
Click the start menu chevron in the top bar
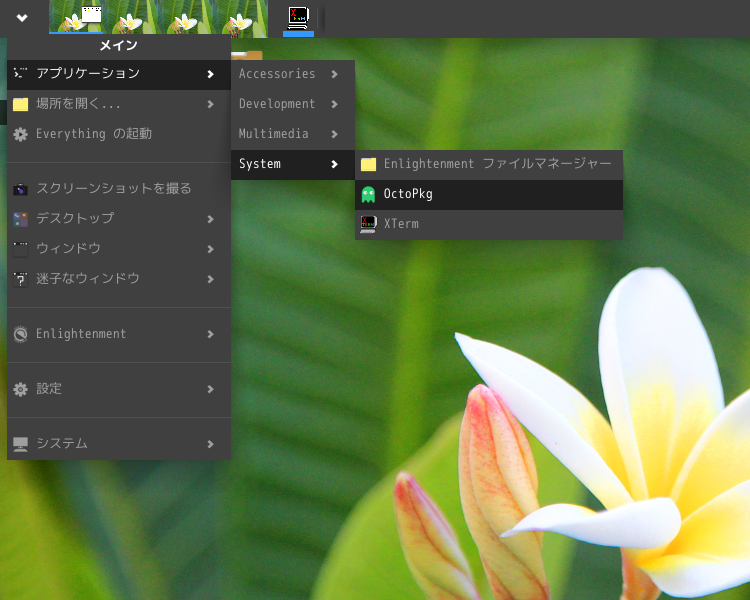click(x=22, y=18)
